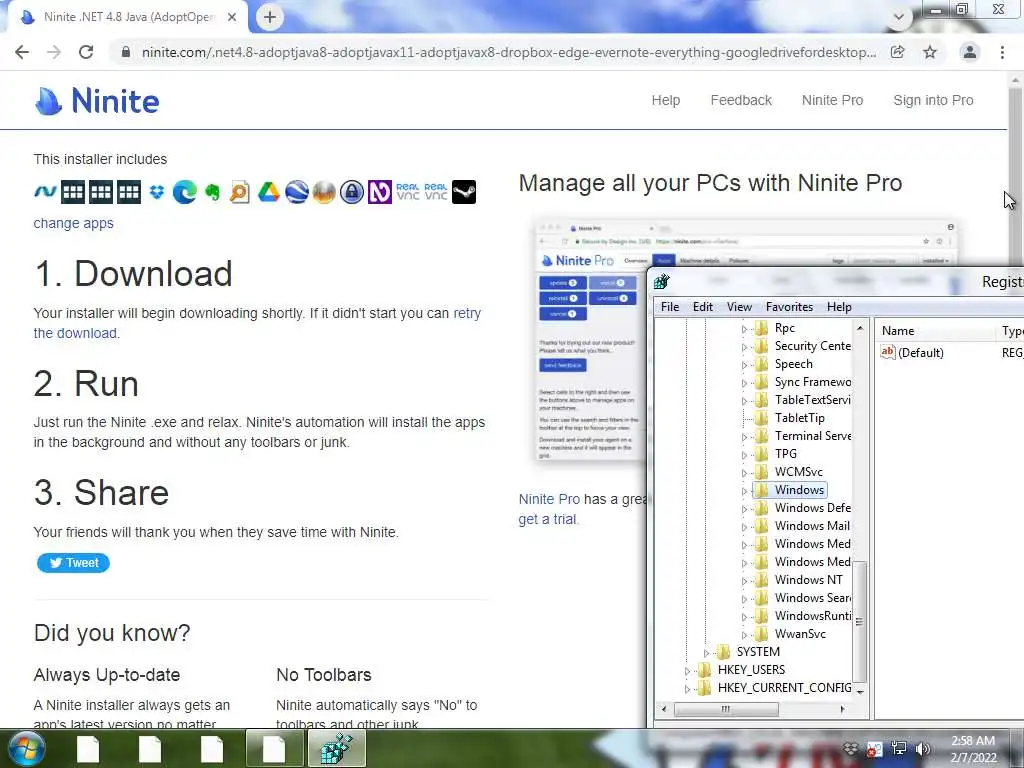Viewport: 1024px width, 768px height.
Task: Select the (Default) registry value
Action: (x=912, y=353)
